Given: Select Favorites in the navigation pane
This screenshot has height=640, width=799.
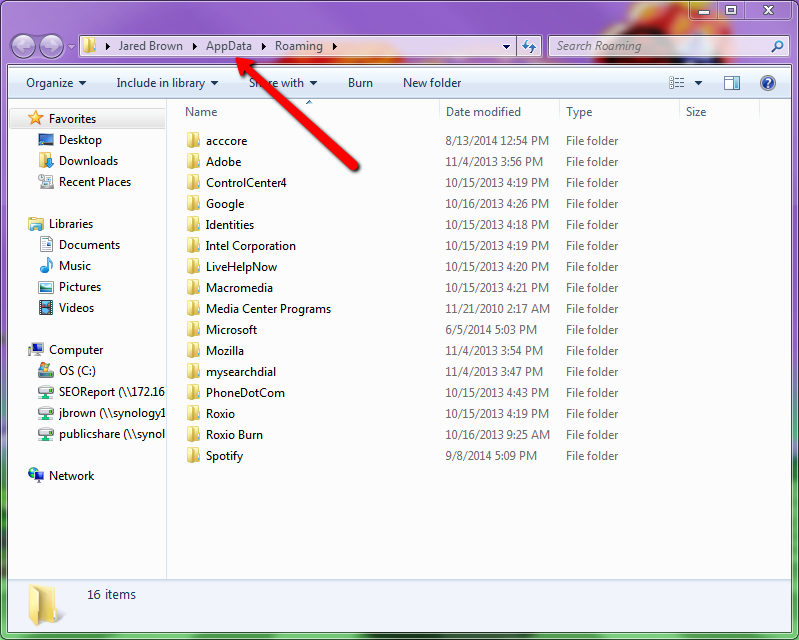Looking at the screenshot, I should [x=72, y=119].
